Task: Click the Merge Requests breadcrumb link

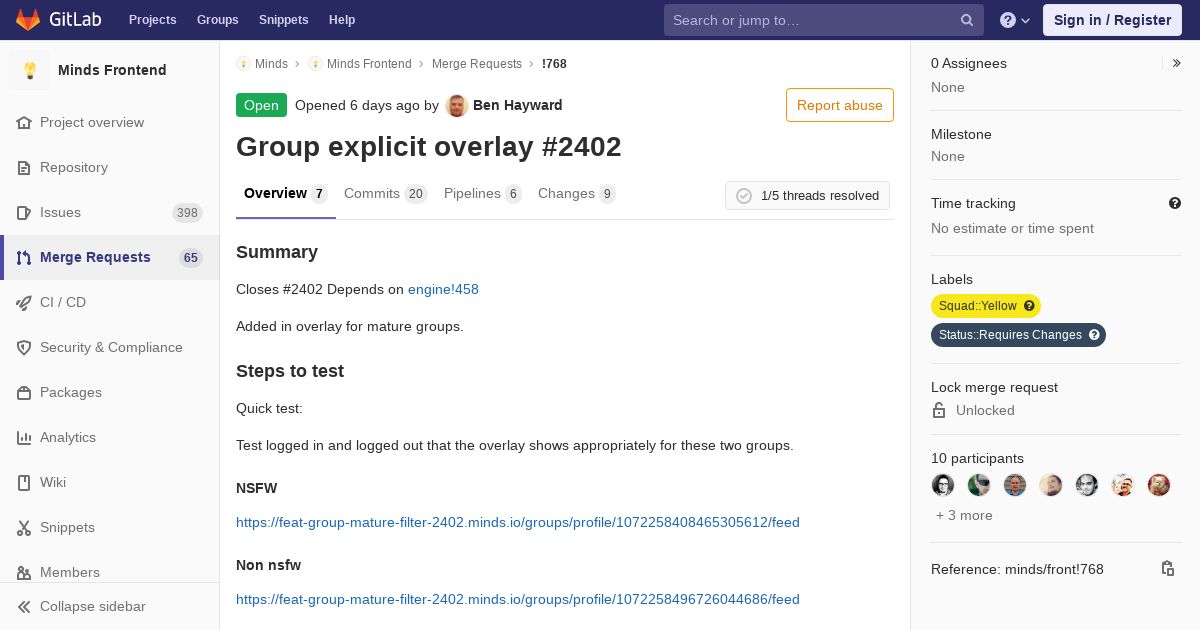Action: [x=477, y=64]
